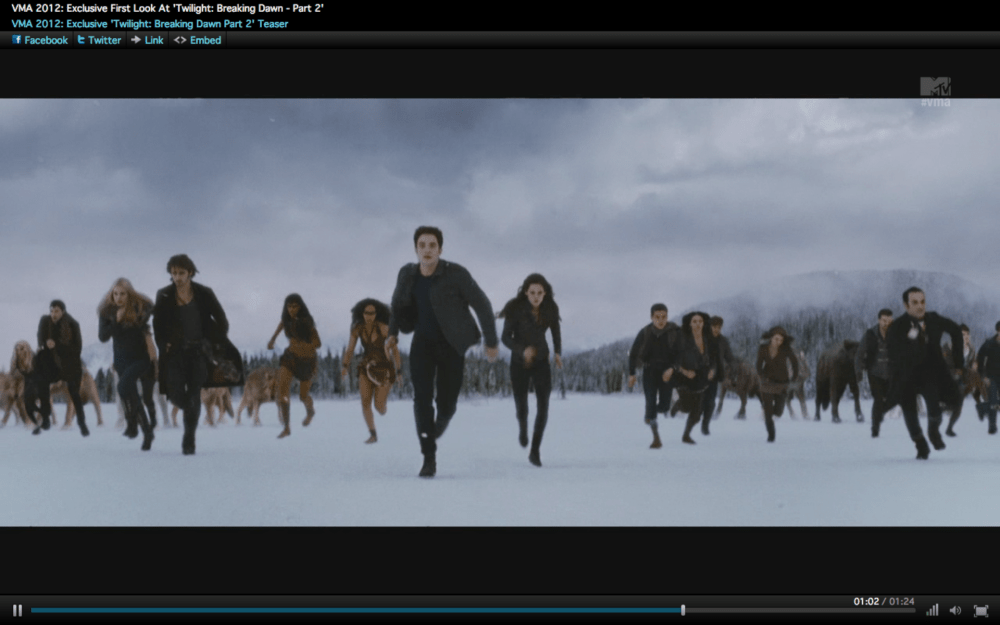Click the Link share option
The width and height of the screenshot is (1000, 625).
(x=146, y=40)
